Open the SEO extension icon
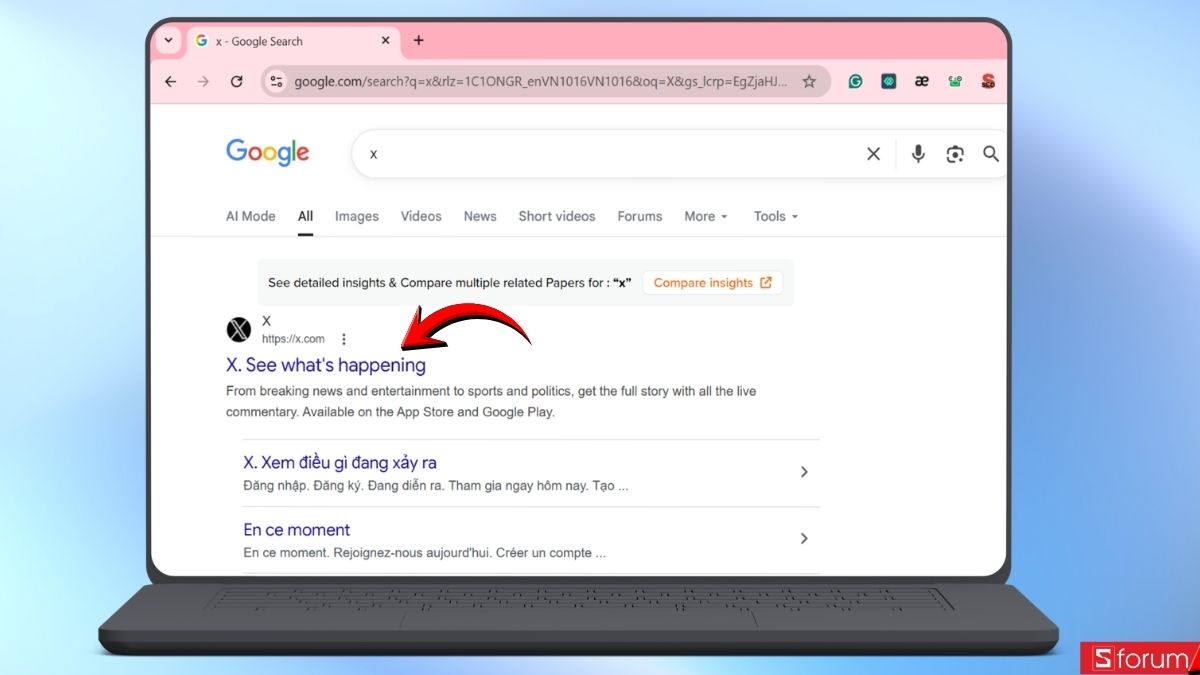 pyautogui.click(x=988, y=81)
